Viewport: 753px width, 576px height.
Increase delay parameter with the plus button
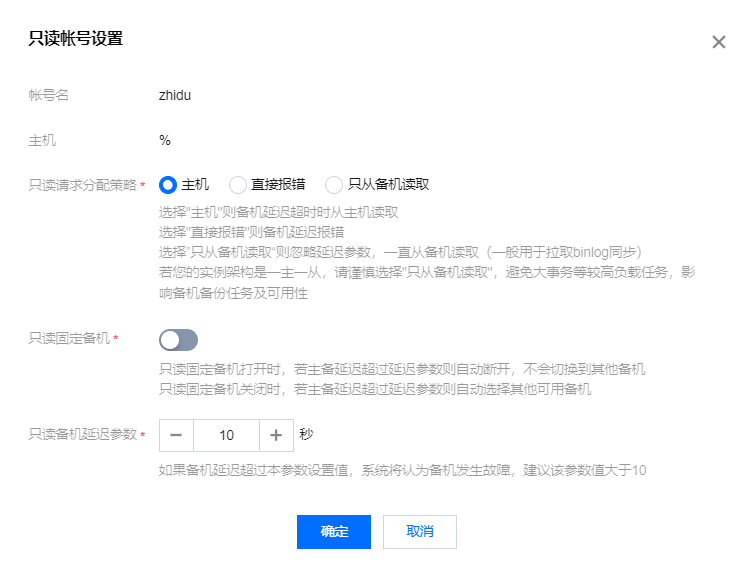[x=276, y=435]
